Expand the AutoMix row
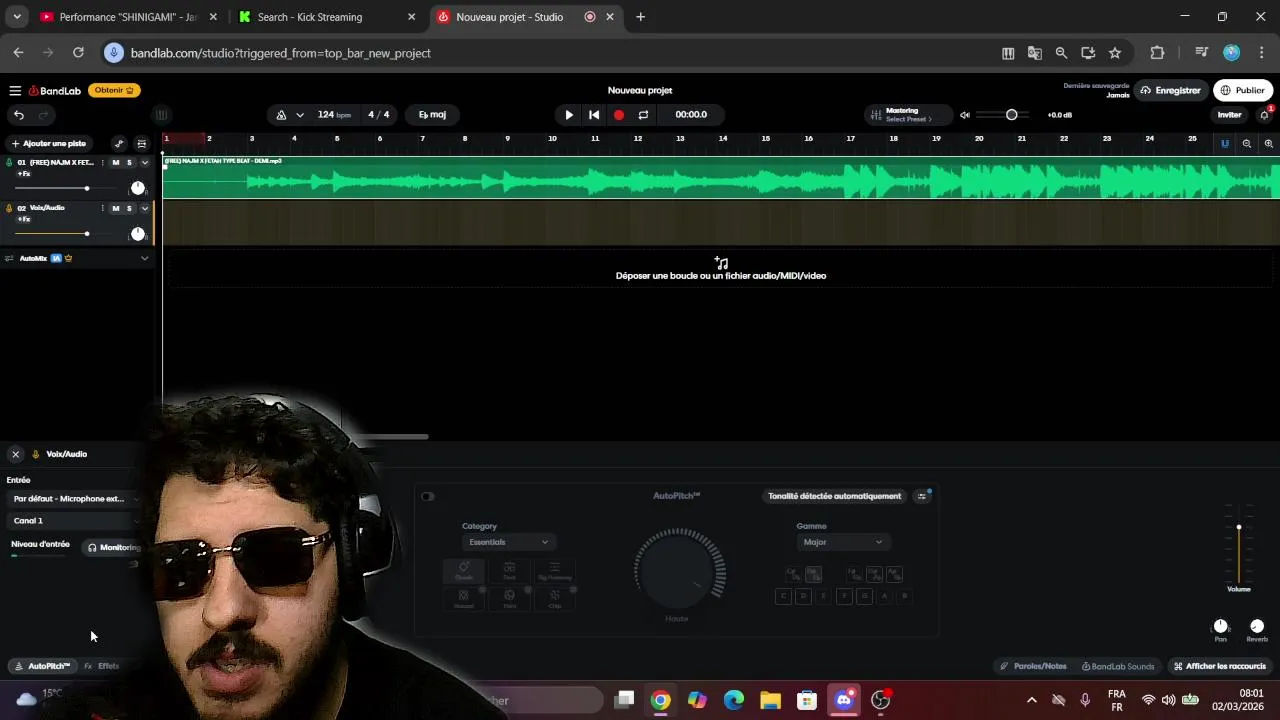 click(144, 258)
